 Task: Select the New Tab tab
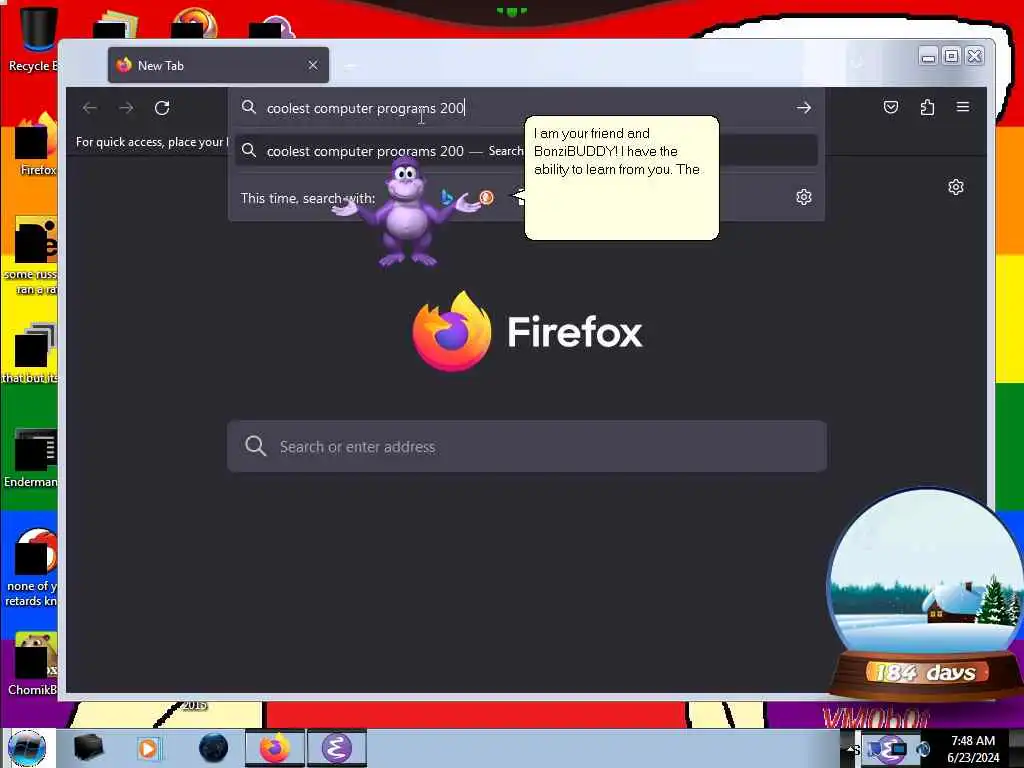[x=218, y=65]
